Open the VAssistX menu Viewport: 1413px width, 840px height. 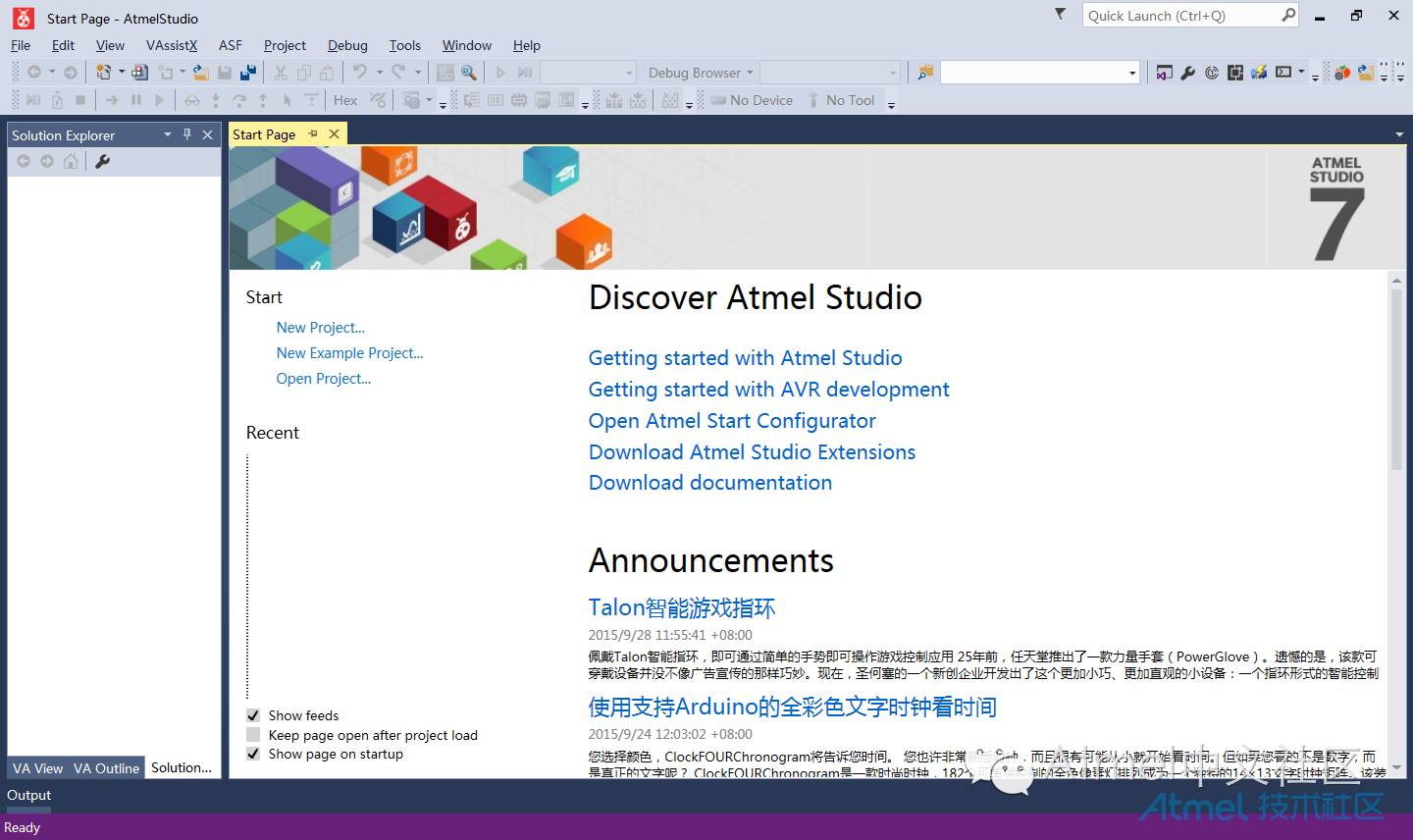(x=172, y=45)
